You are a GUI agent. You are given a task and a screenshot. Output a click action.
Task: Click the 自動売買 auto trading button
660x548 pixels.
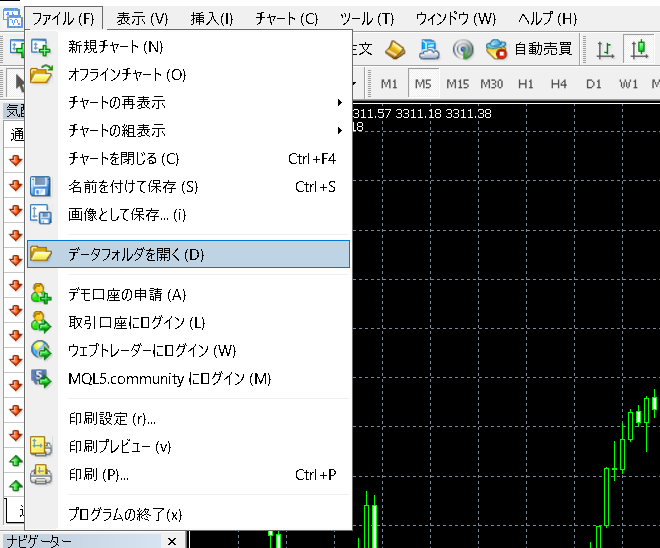point(528,49)
